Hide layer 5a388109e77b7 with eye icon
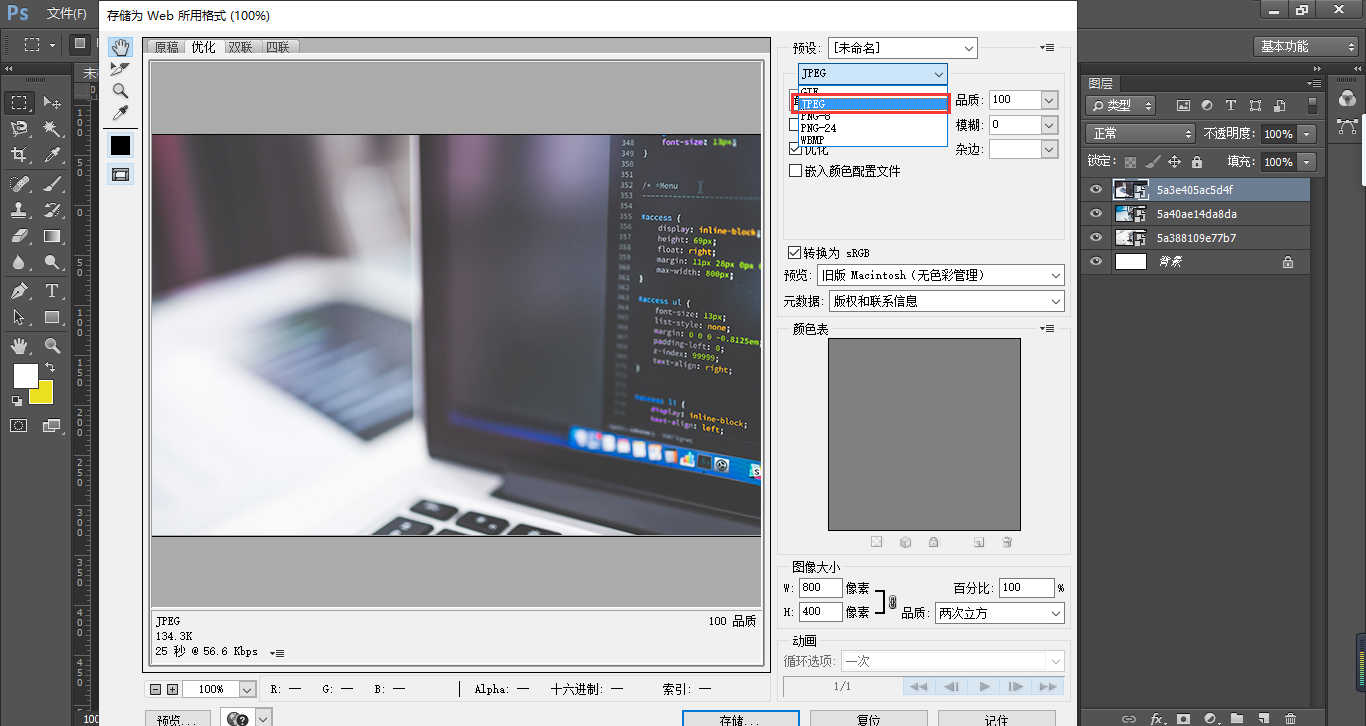This screenshot has width=1366, height=726. [x=1096, y=237]
